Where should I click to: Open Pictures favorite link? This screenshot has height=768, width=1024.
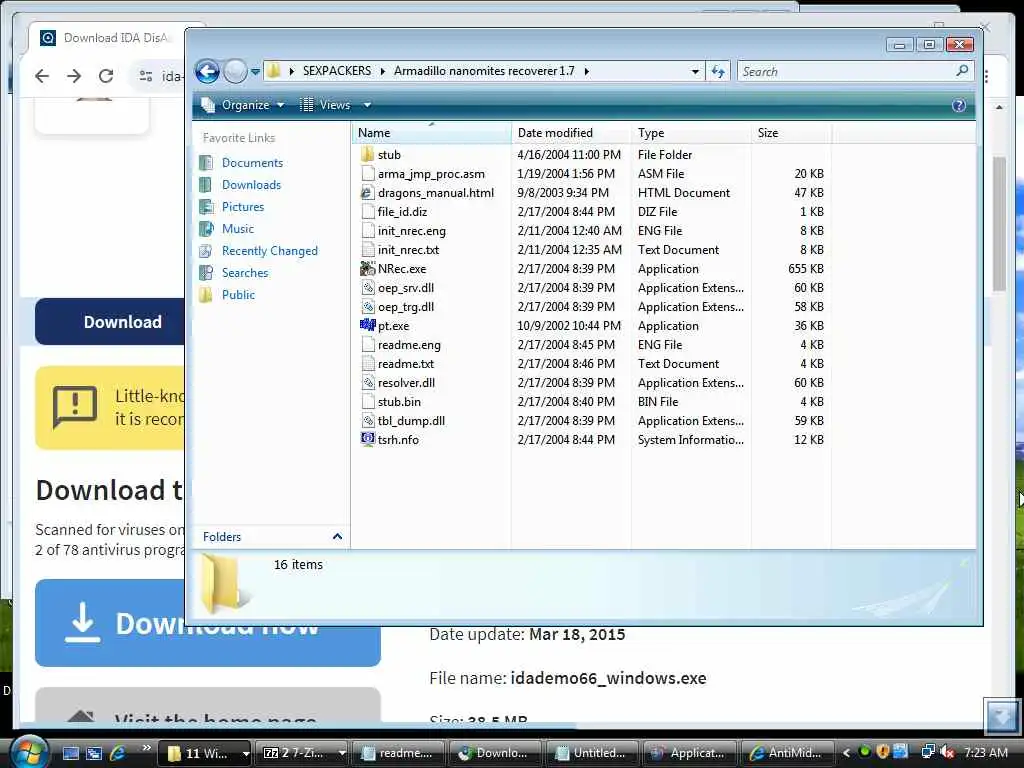pyautogui.click(x=242, y=207)
